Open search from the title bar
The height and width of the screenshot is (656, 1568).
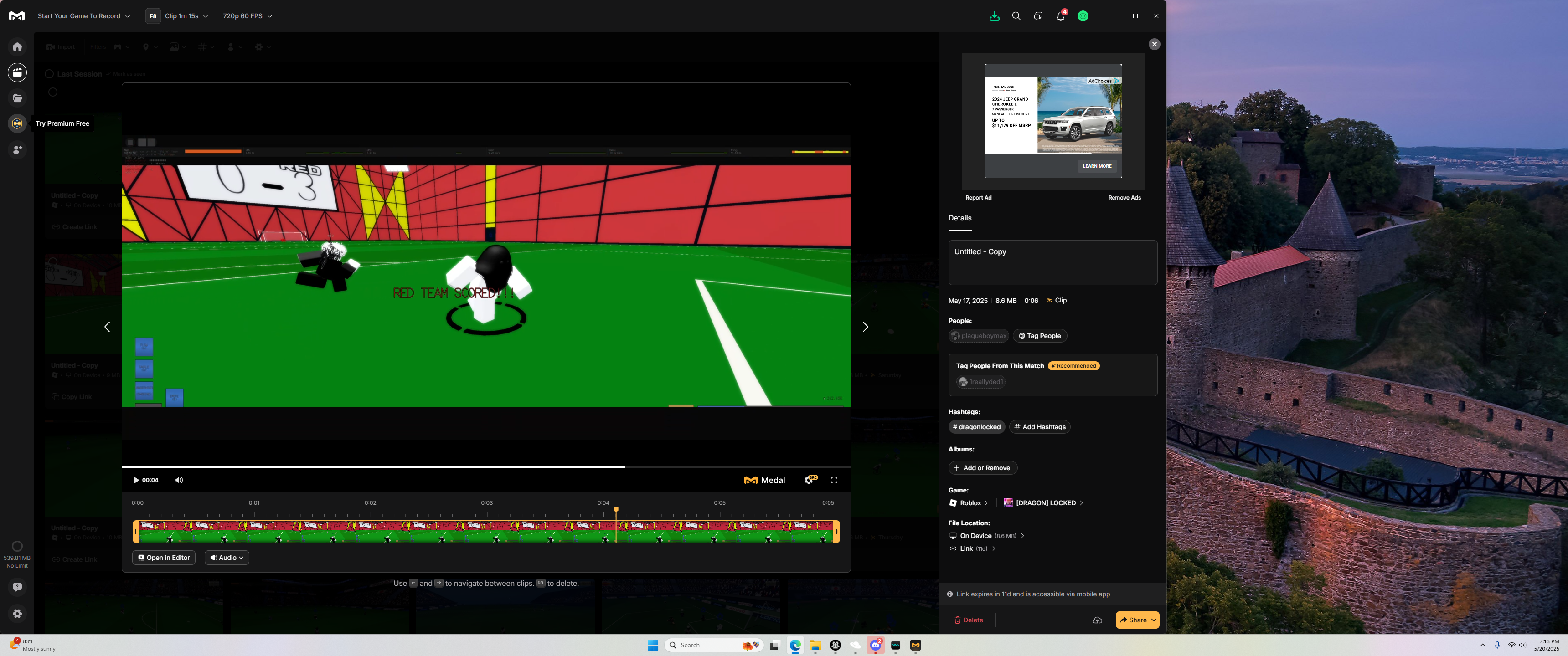point(1016,16)
